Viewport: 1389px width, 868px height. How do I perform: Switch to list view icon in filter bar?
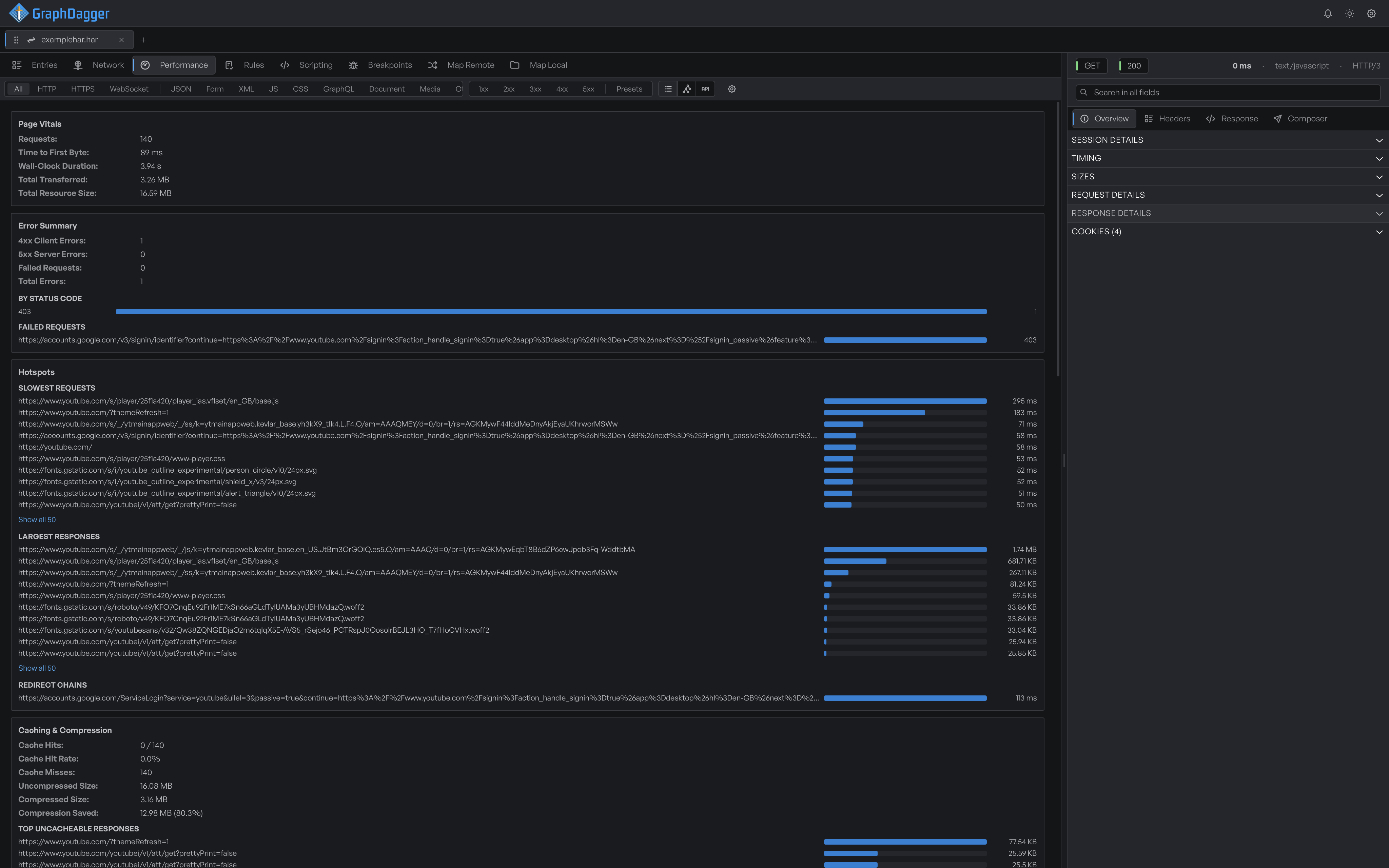click(668, 89)
